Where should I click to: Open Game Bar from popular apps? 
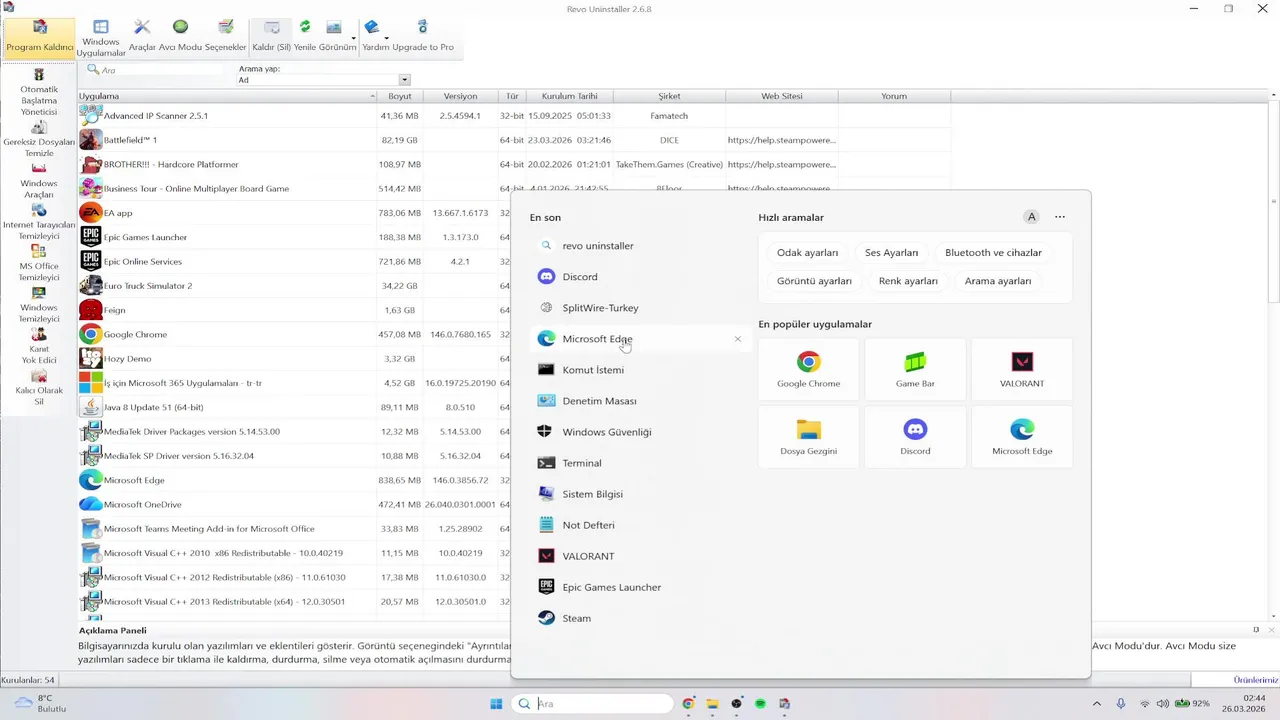915,369
